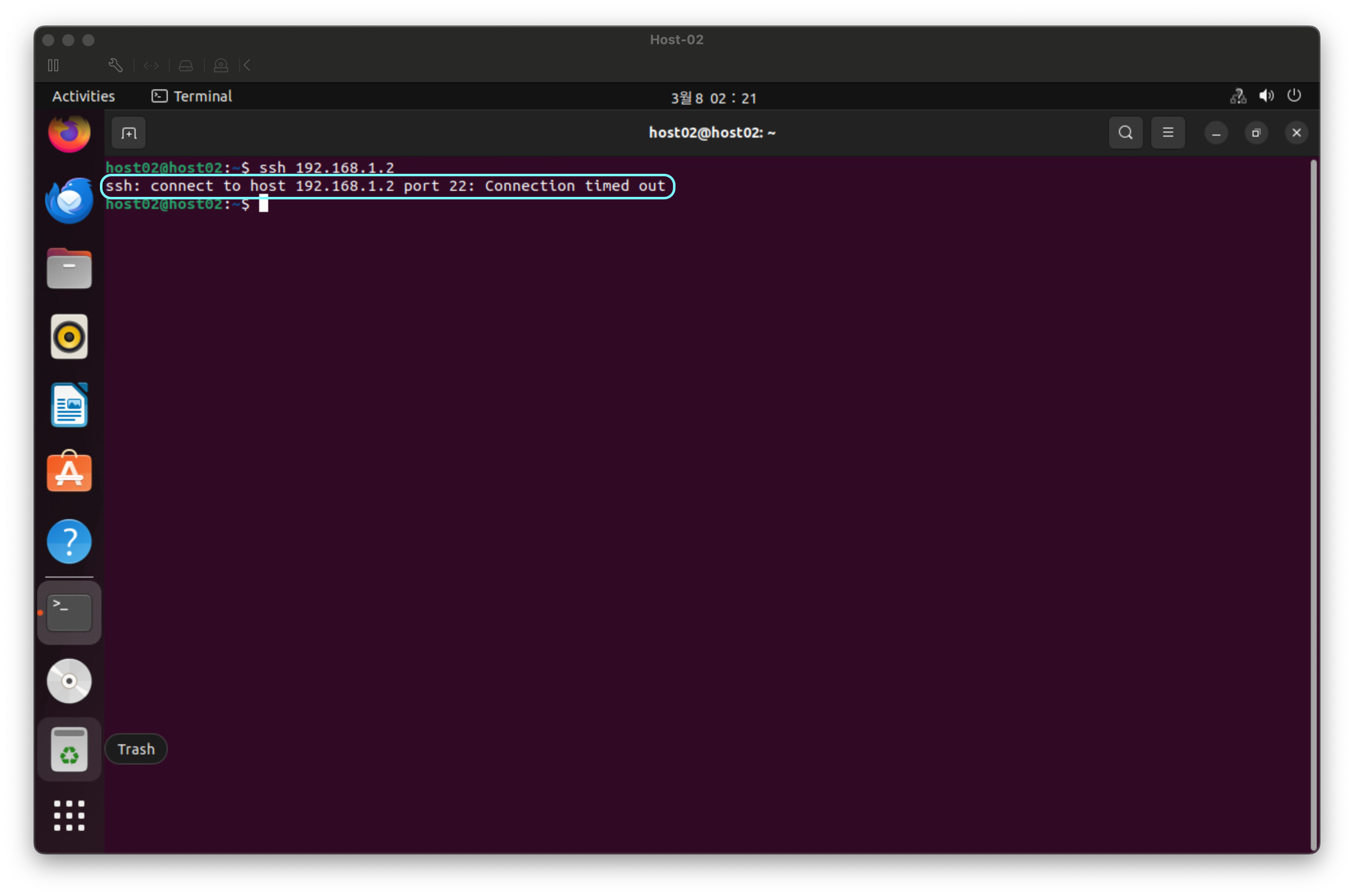
Task: Open Thunderbird Mail from the dock
Action: (69, 200)
